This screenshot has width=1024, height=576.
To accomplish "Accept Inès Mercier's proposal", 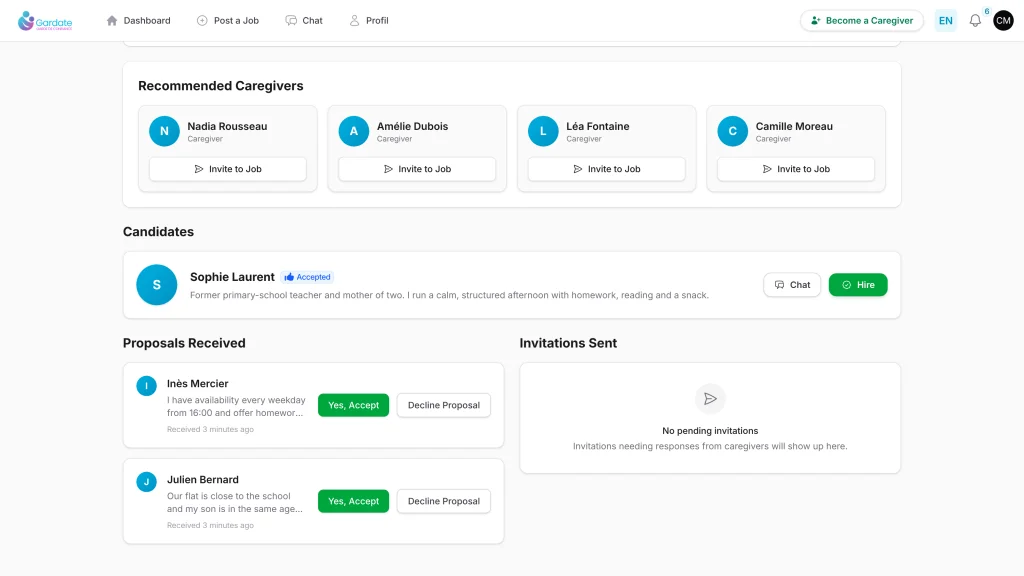I will [x=353, y=406].
